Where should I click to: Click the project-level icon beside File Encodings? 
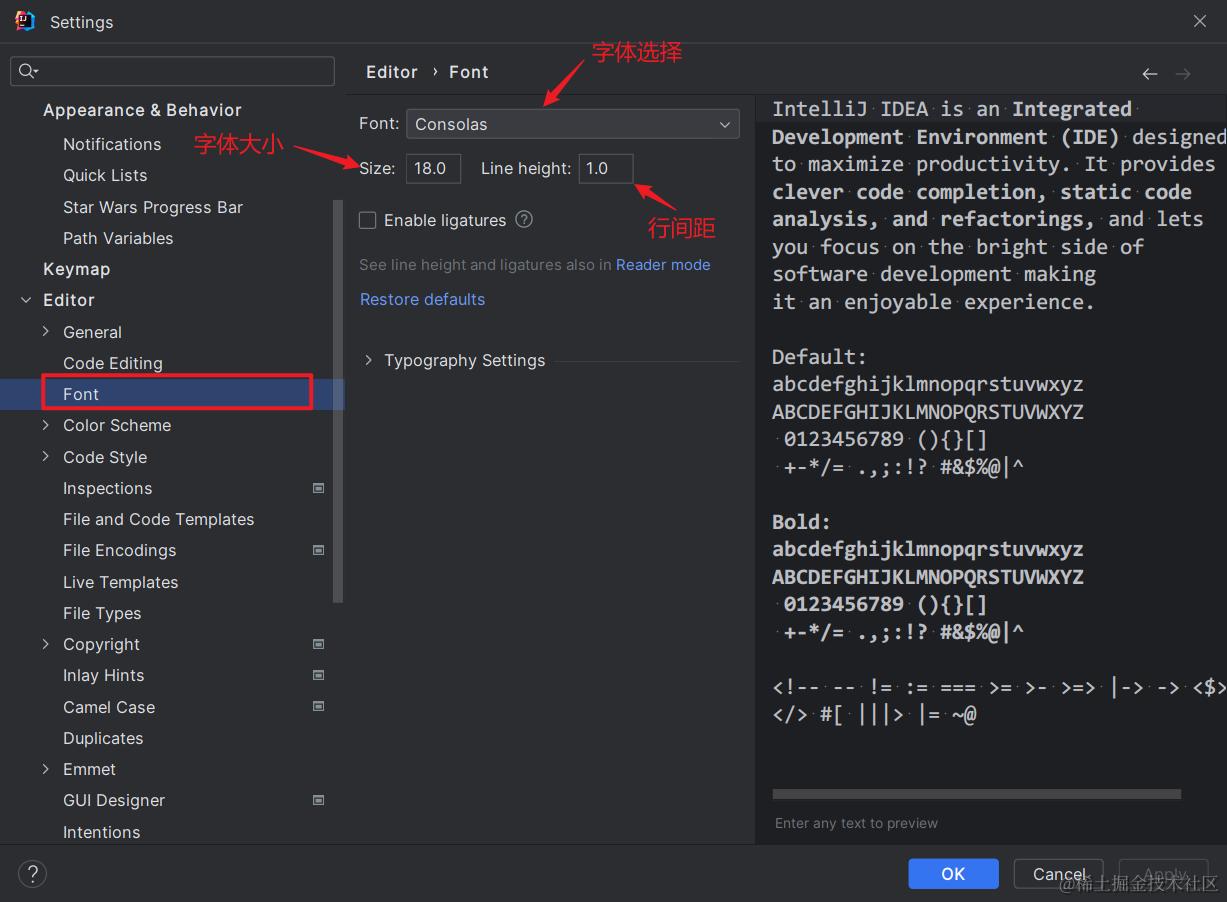click(319, 550)
